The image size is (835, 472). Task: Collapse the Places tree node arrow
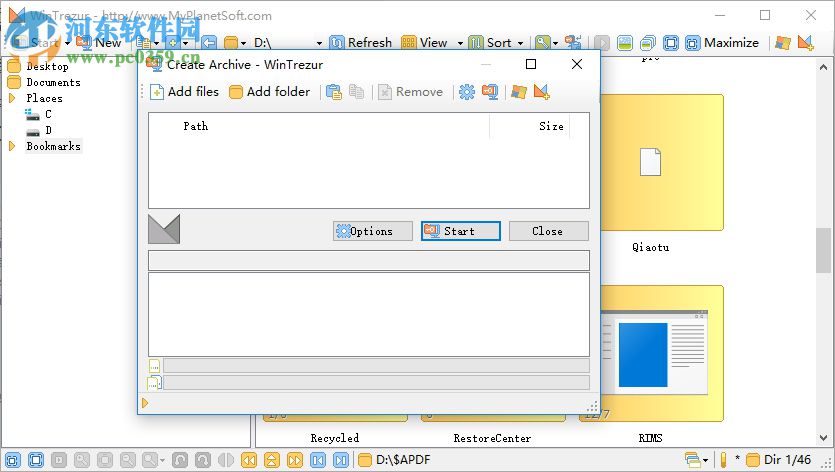click(x=12, y=98)
